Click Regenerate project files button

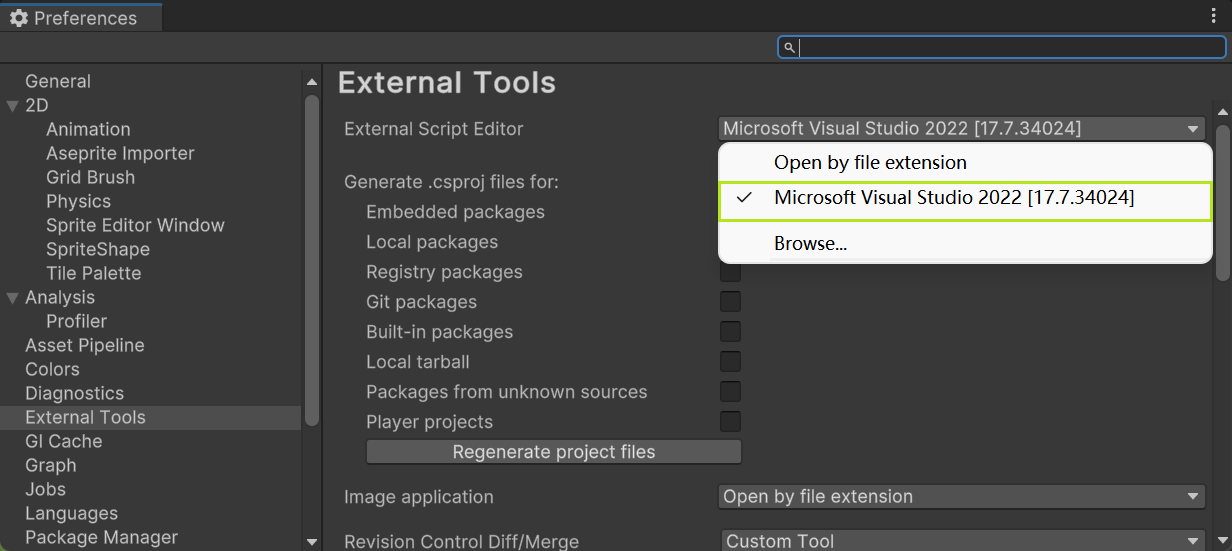pos(554,452)
